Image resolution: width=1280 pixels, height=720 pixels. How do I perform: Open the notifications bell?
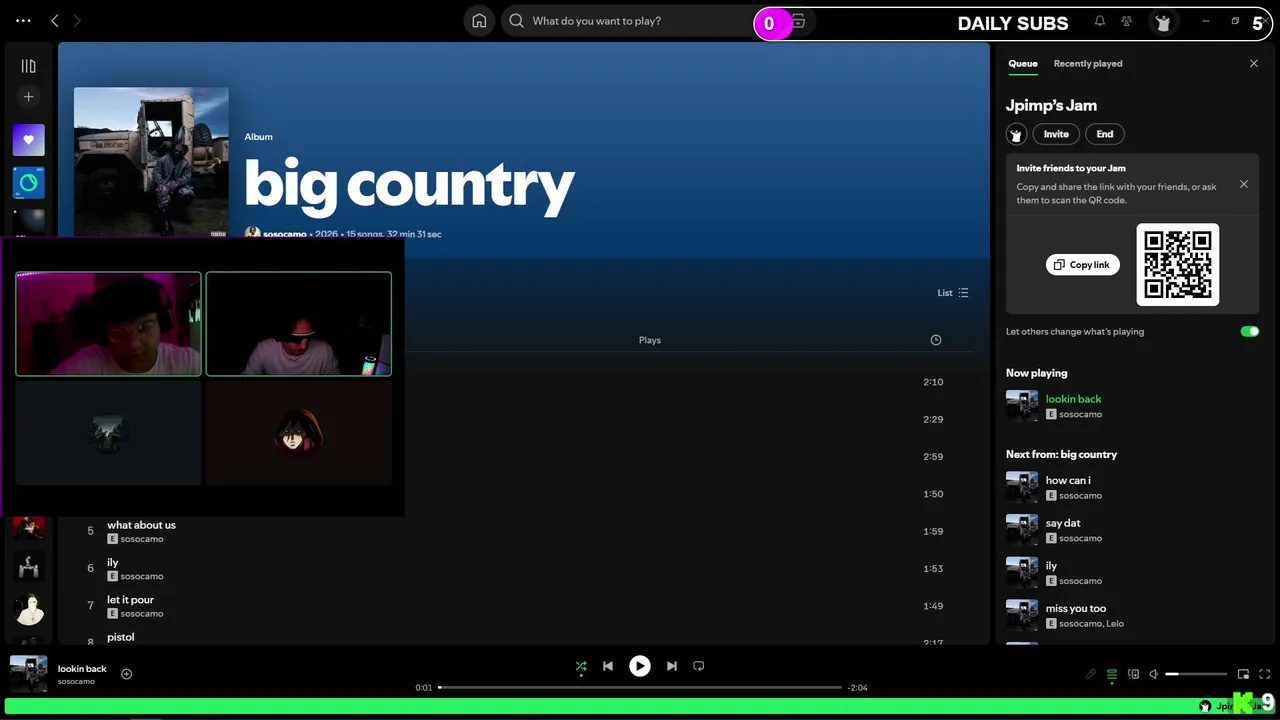click(1100, 21)
